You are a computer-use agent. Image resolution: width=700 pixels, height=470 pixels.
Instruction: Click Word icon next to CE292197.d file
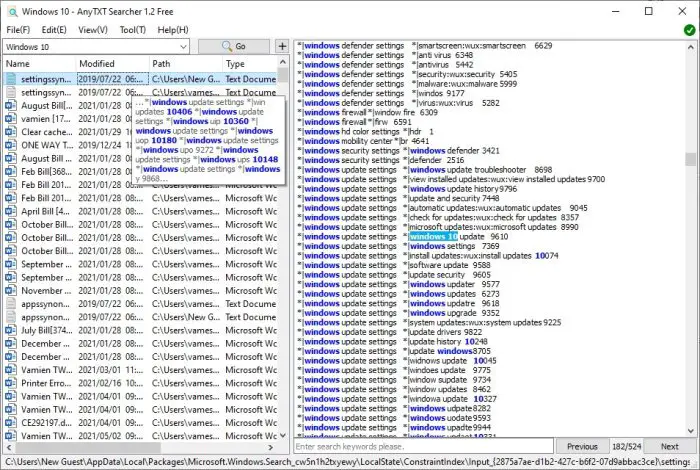click(11, 423)
